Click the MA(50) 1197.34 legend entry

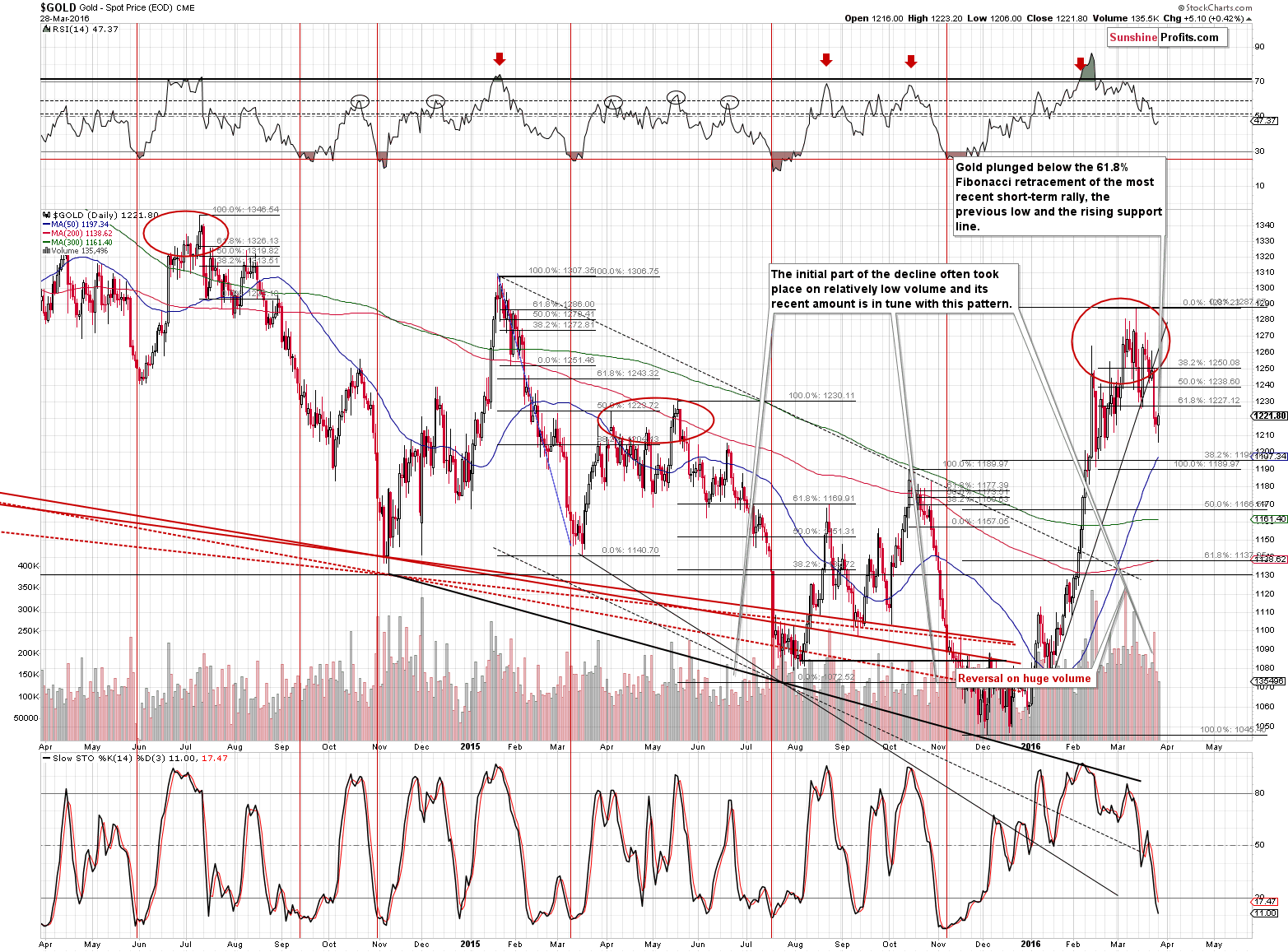75,225
